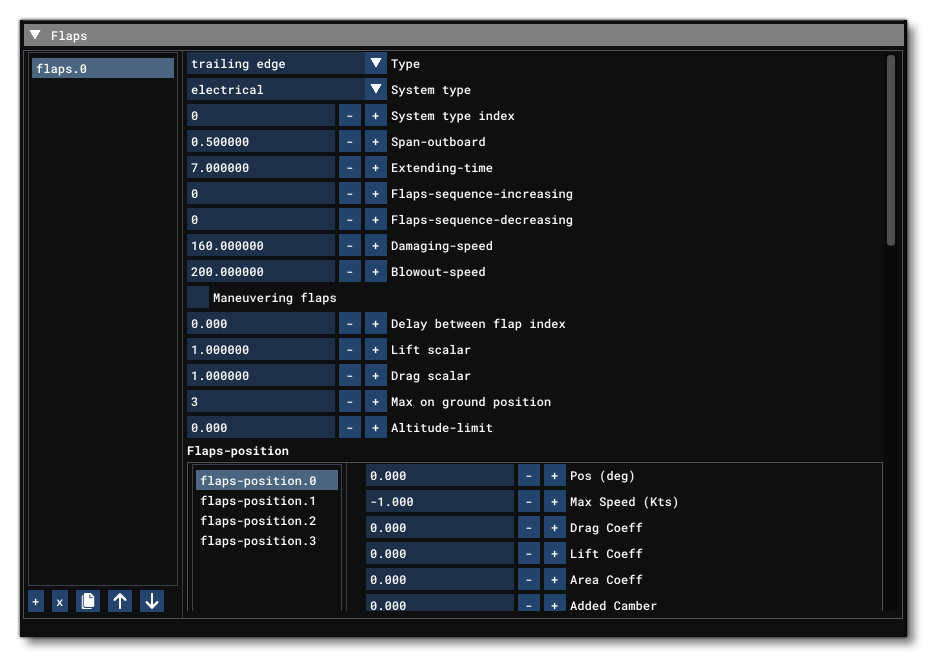Move flap entry up with arrow icon
The image size is (927, 657).
coord(120,602)
